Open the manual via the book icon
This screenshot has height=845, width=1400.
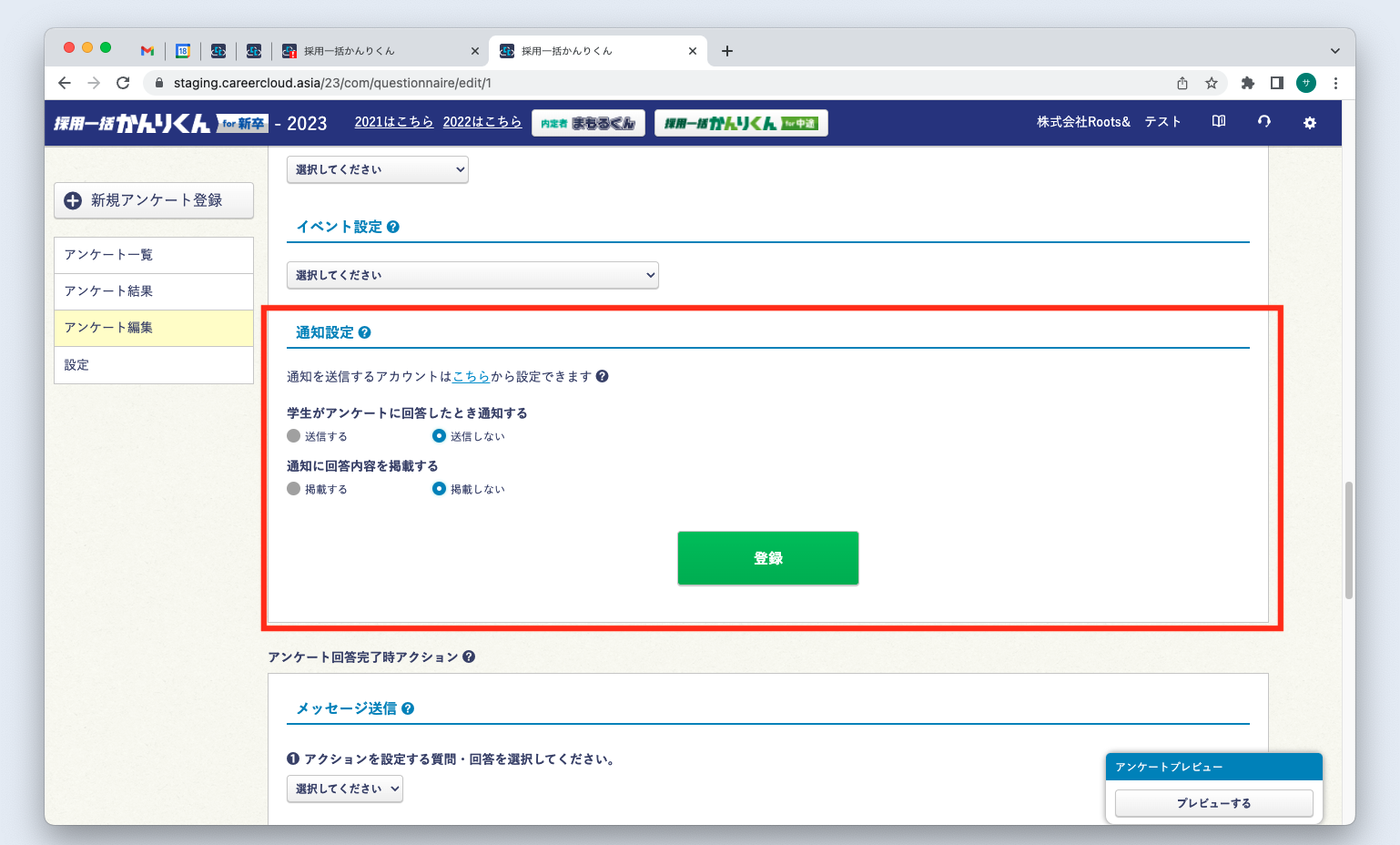point(1218,121)
